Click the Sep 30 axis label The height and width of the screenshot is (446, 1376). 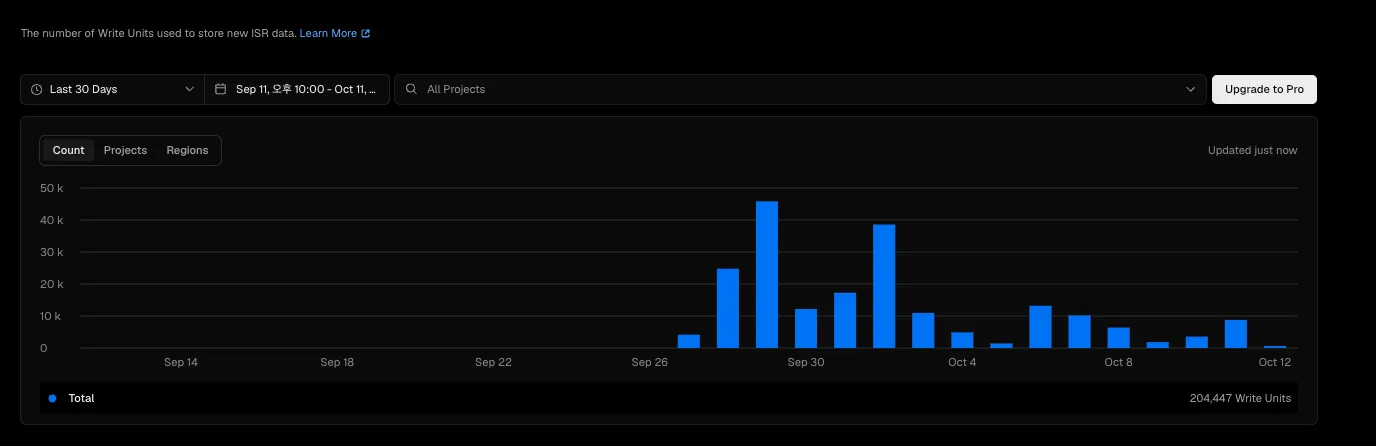click(x=806, y=362)
